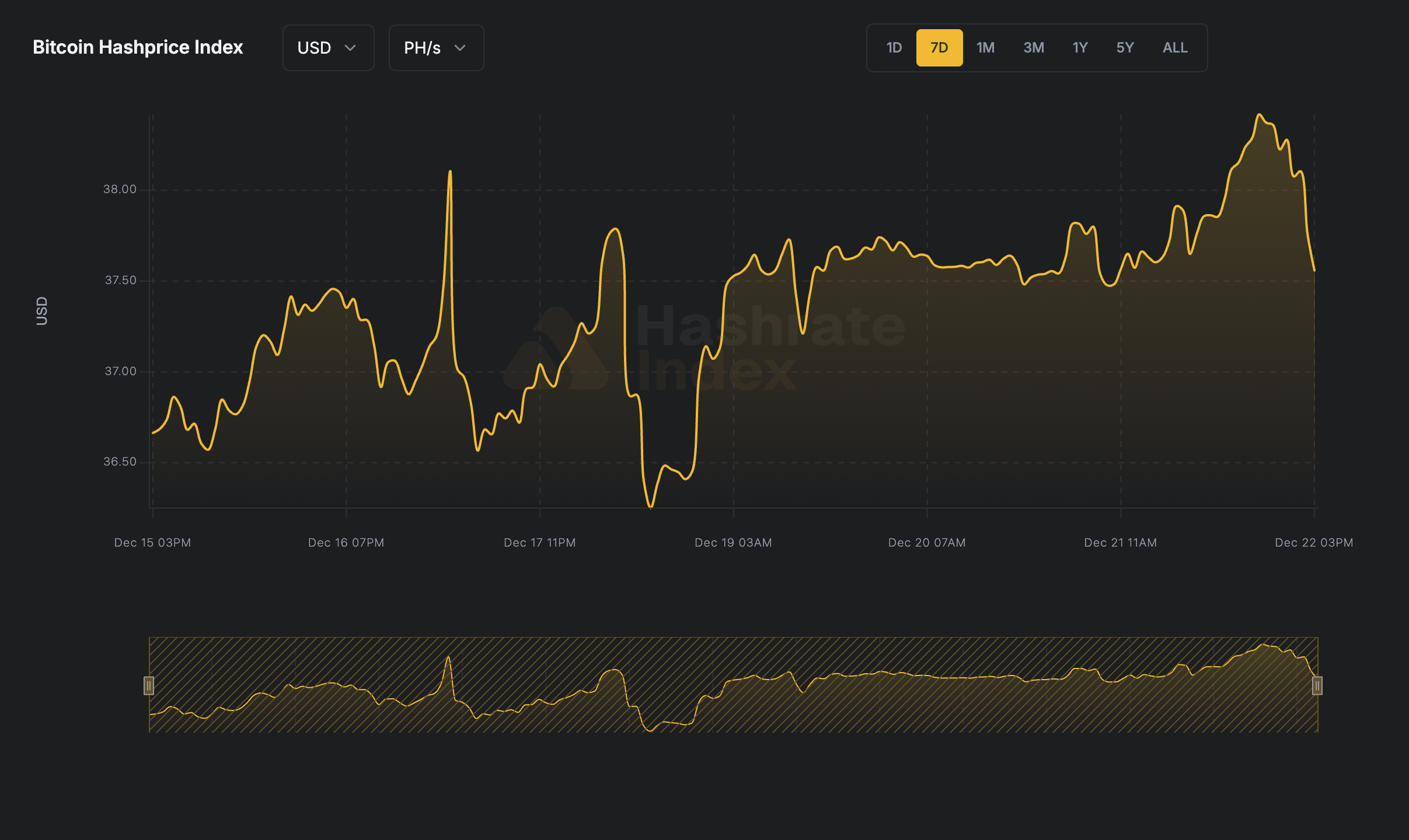Expand the chevron beside PH/s
1409x840 pixels.
click(460, 48)
